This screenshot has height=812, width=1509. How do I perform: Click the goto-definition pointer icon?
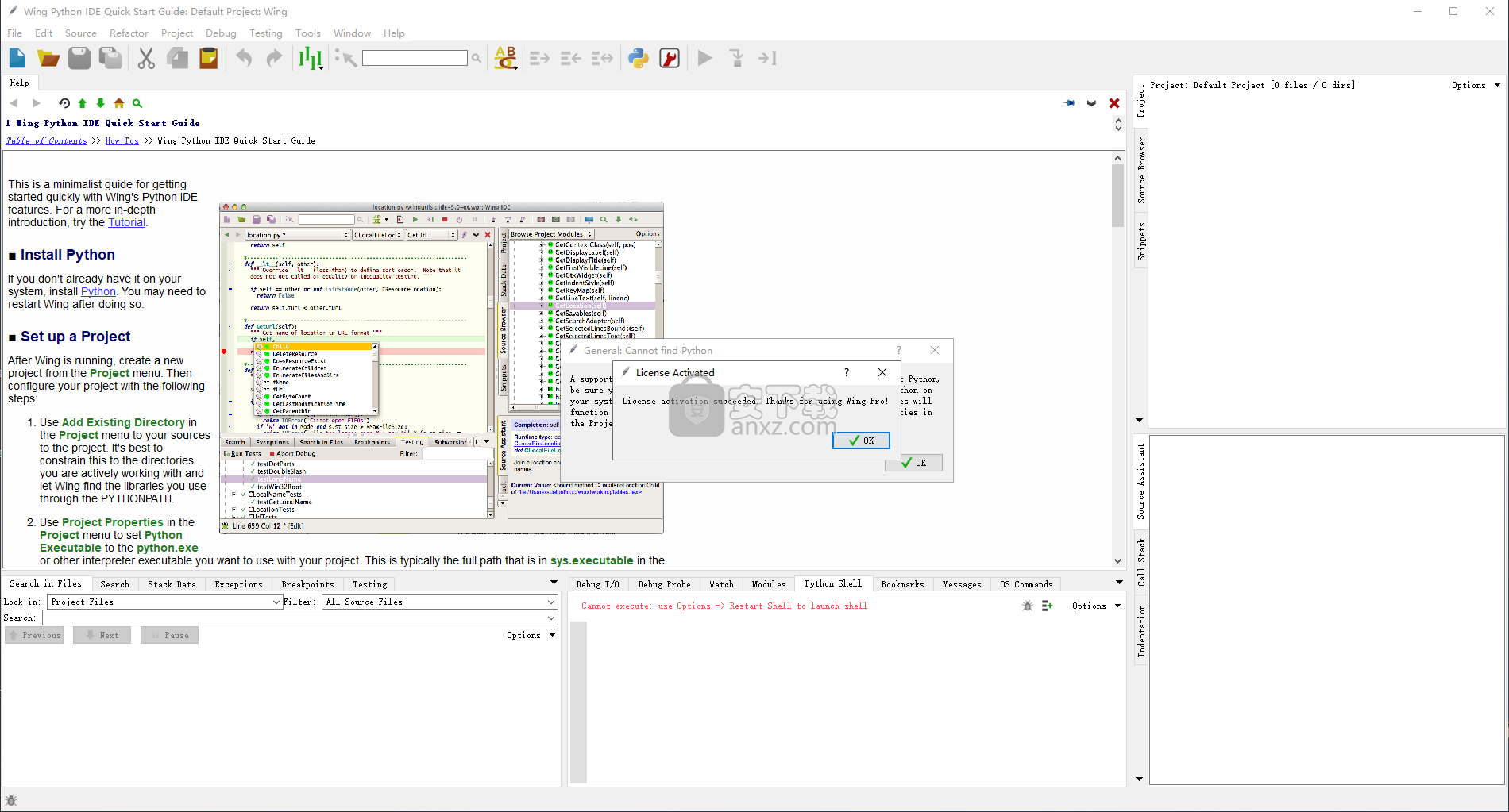345,58
